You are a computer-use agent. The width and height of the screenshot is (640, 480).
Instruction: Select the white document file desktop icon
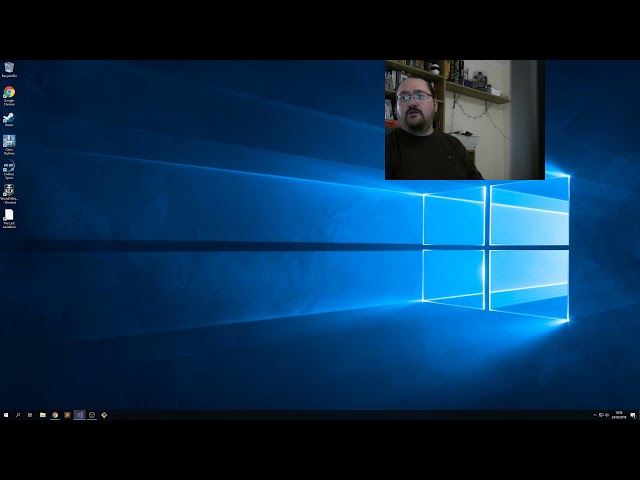[9, 218]
